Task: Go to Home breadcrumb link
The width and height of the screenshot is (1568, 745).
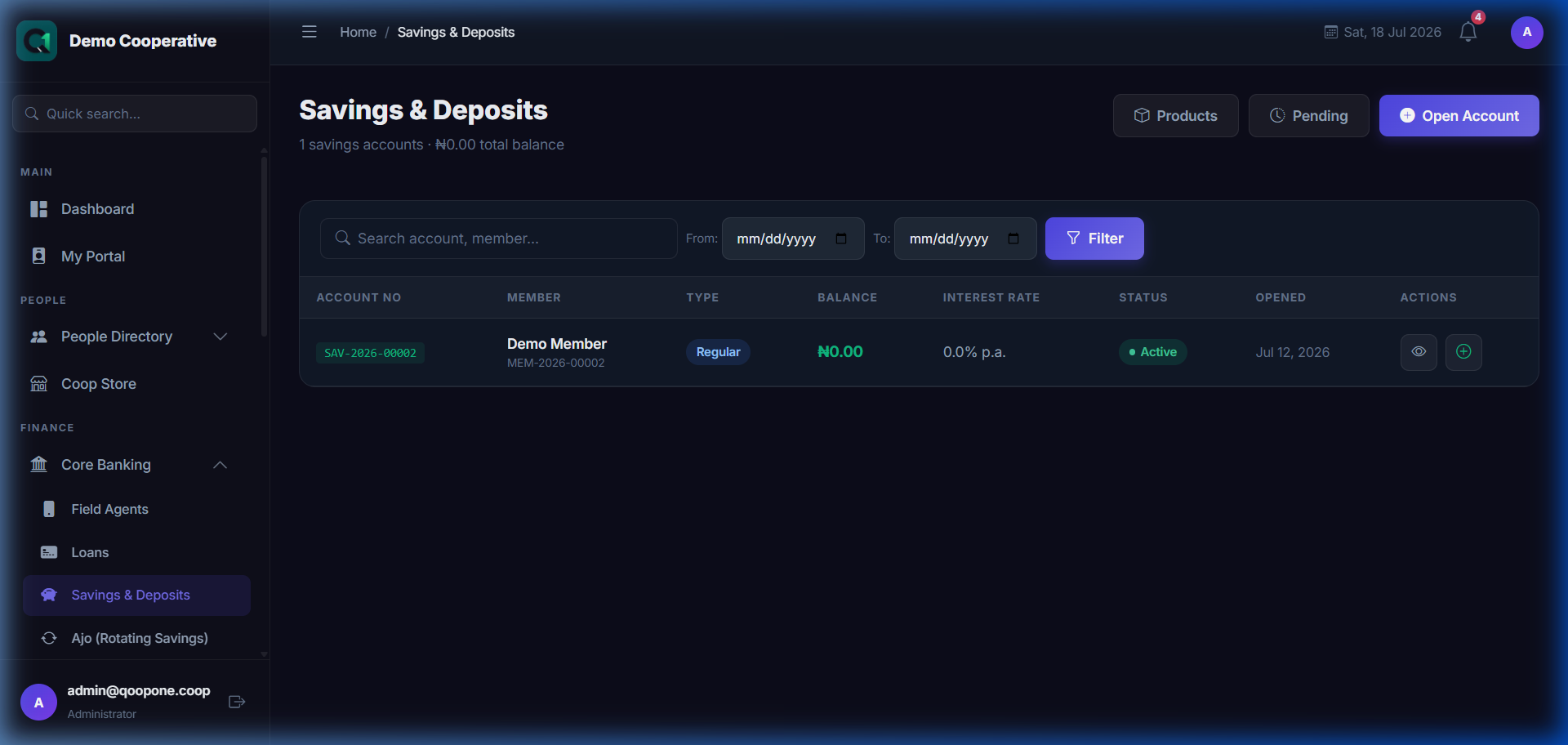Action: (x=358, y=32)
